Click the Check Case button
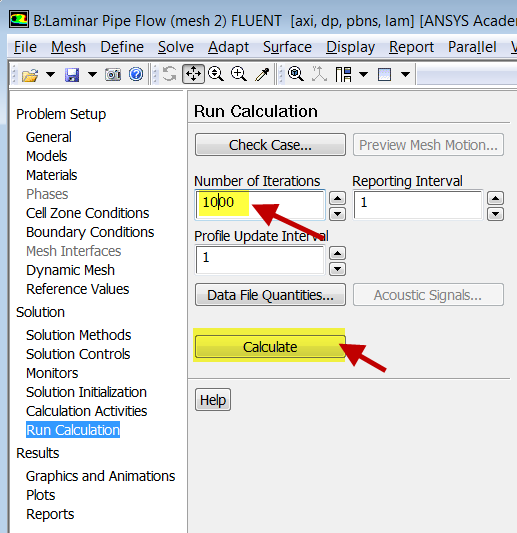 pos(270,145)
